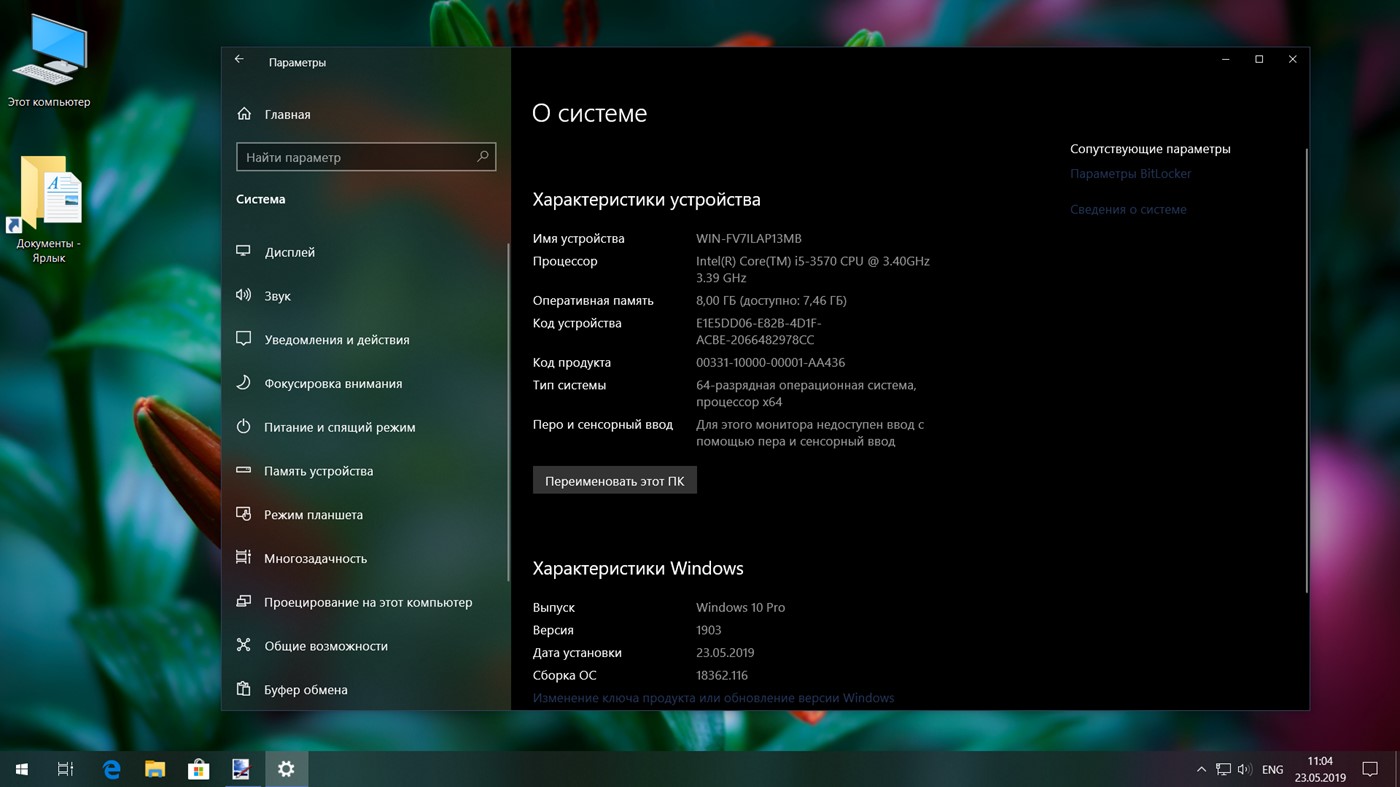The height and width of the screenshot is (787, 1400).
Task: Click the search magnifier in Найти параметр
Action: pyautogui.click(x=483, y=156)
